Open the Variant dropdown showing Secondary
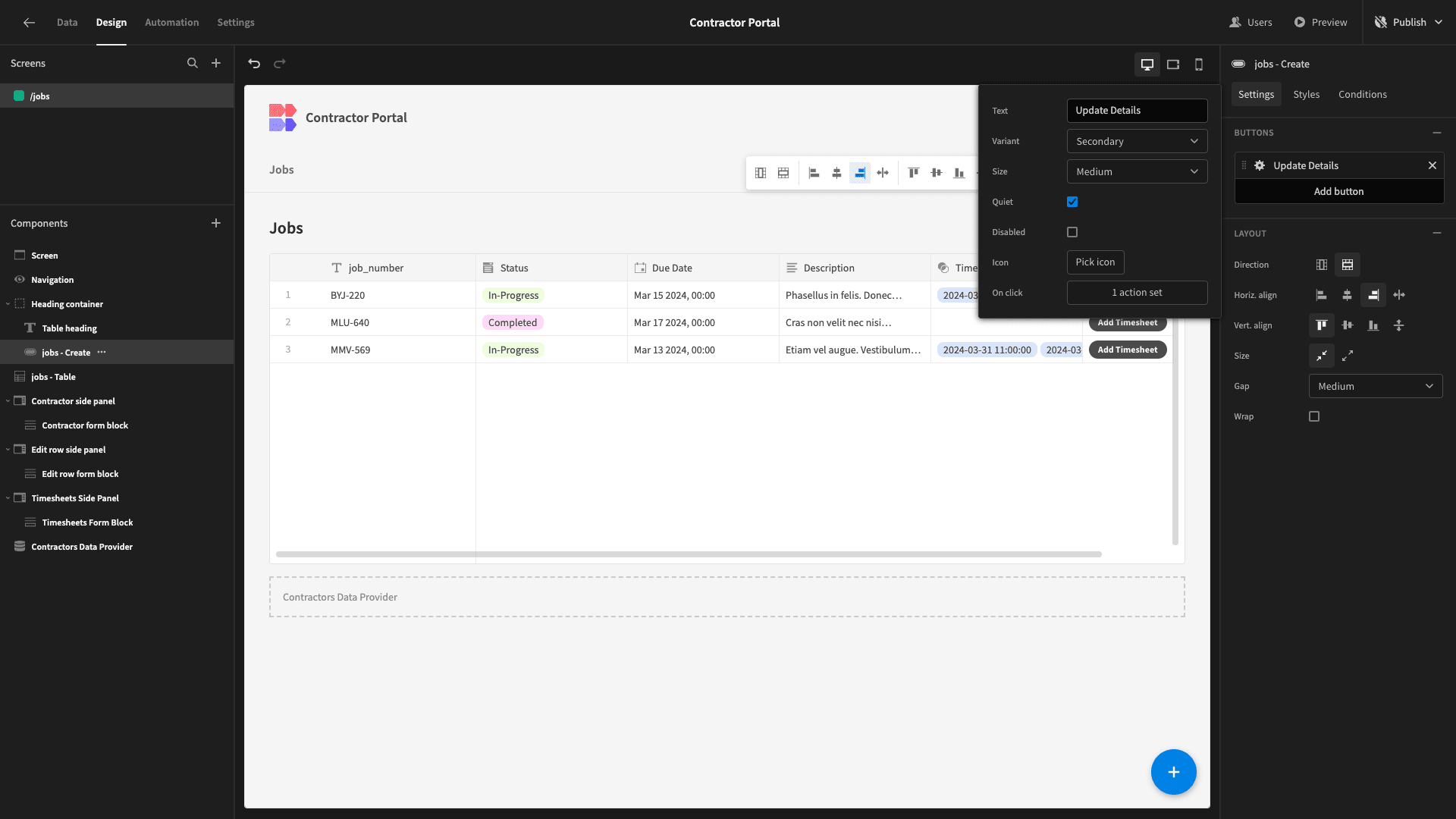1456x819 pixels. 1137,141
